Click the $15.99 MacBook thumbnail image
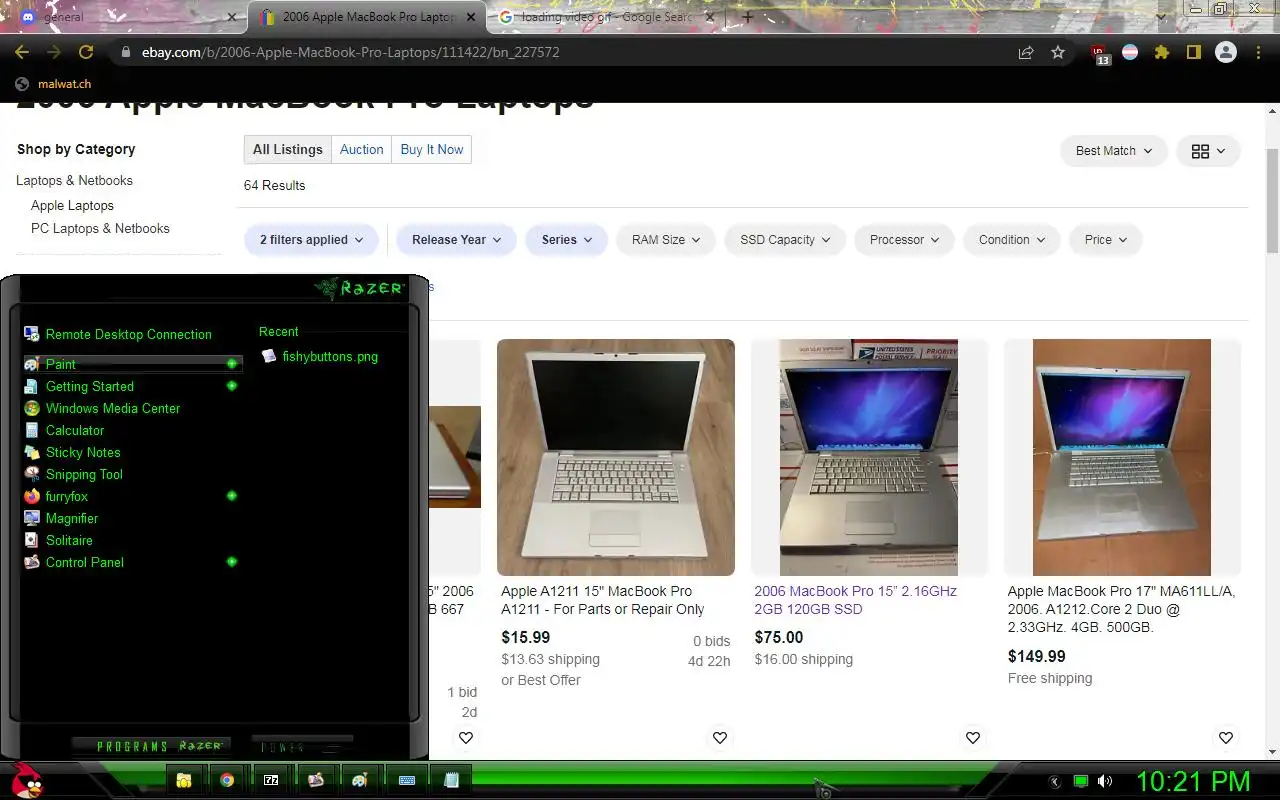The width and height of the screenshot is (1280, 800). (x=616, y=457)
